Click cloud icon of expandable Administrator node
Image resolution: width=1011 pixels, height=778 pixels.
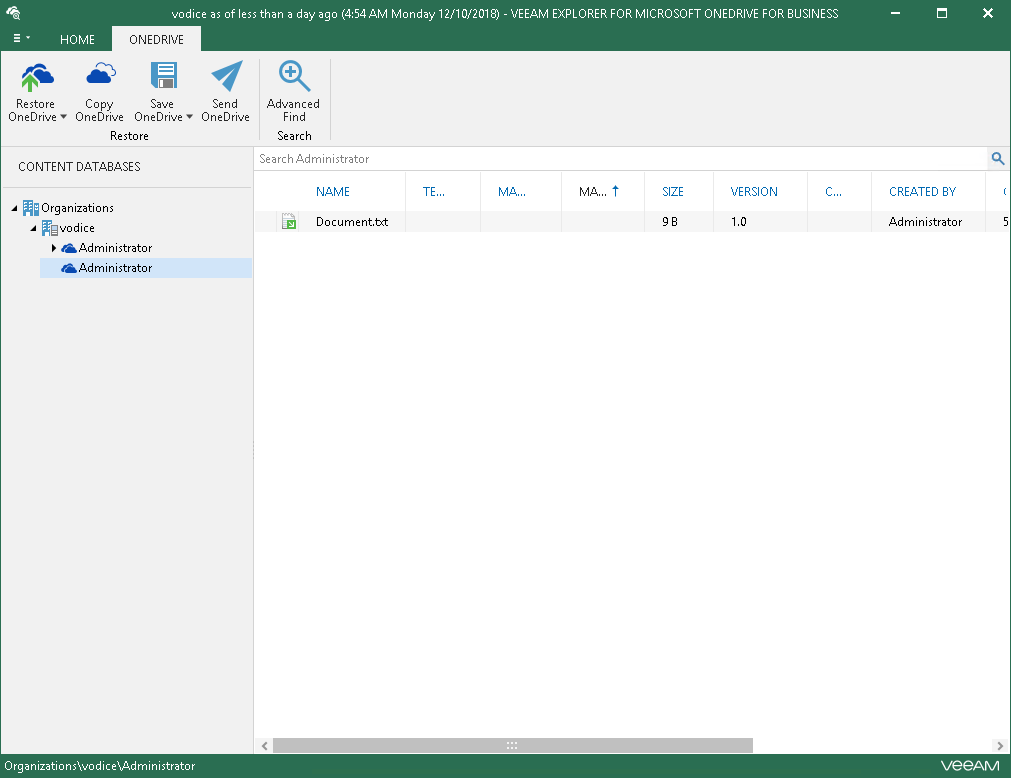[x=69, y=248]
